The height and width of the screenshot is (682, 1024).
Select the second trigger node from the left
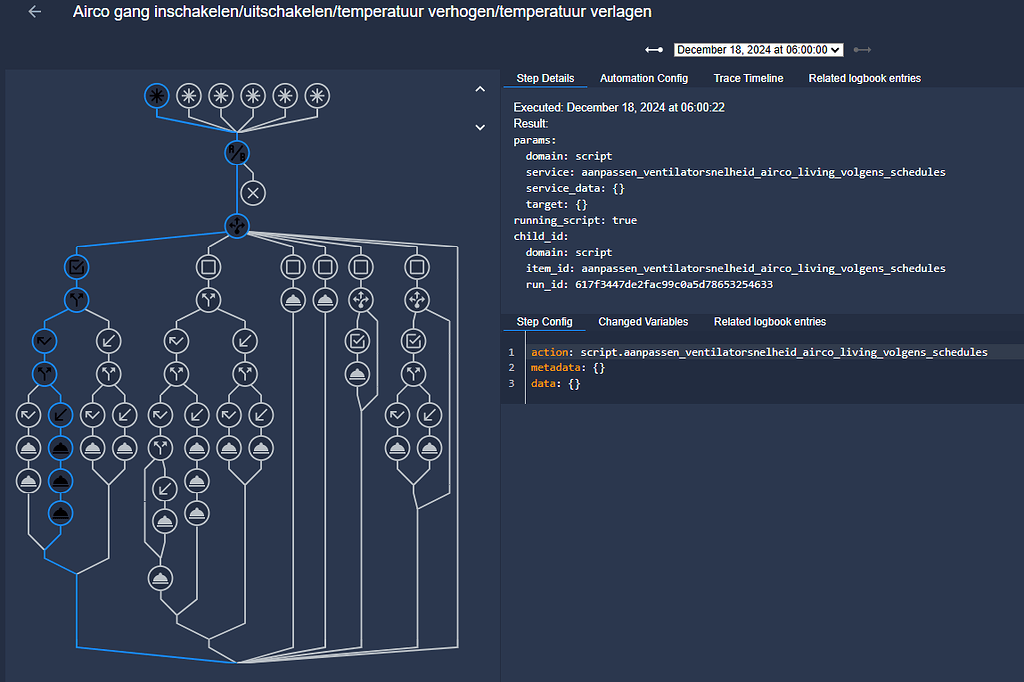click(187, 96)
